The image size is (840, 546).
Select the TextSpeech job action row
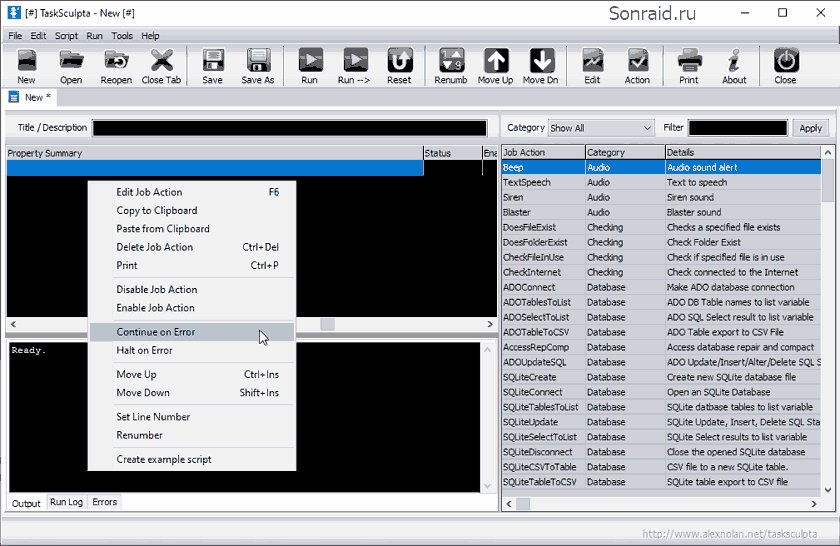(661, 182)
